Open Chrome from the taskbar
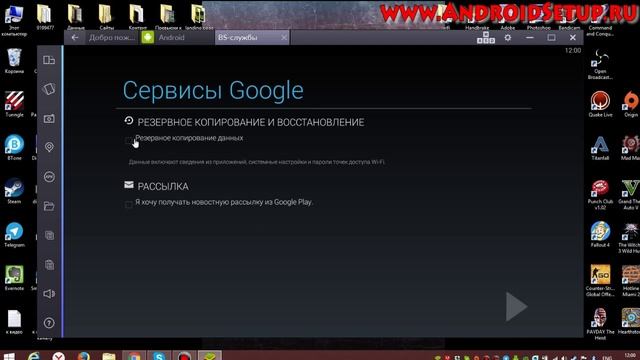640x360 pixels. click(134, 356)
